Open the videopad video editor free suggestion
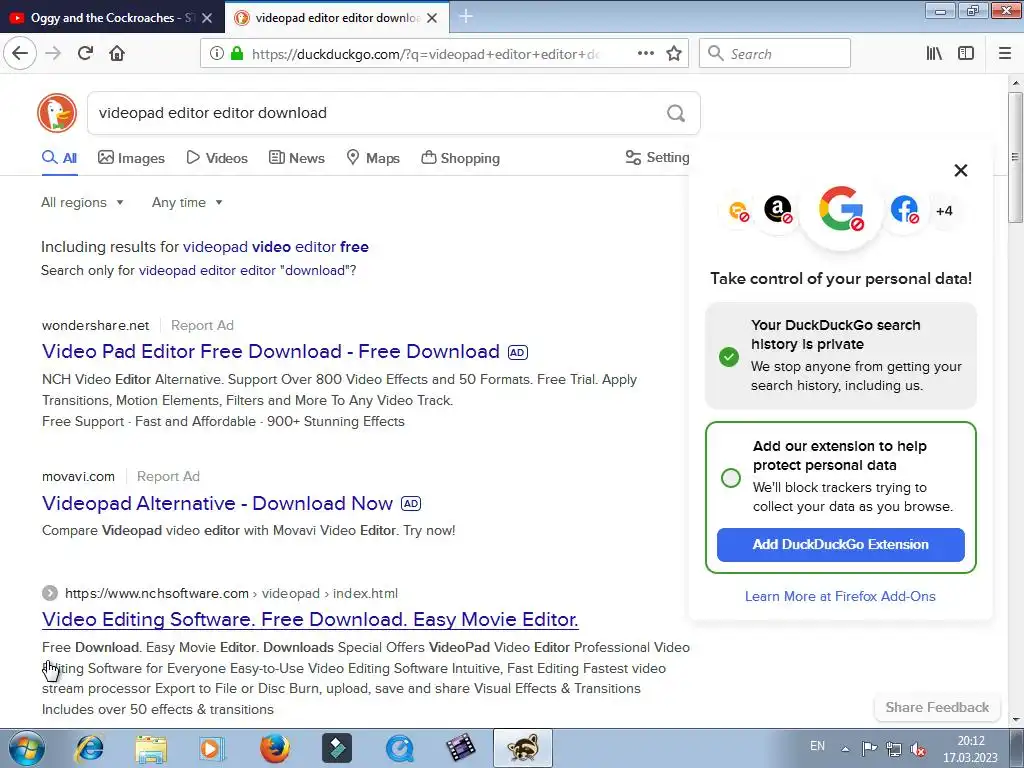Screen dimensions: 1024x768 276,247
